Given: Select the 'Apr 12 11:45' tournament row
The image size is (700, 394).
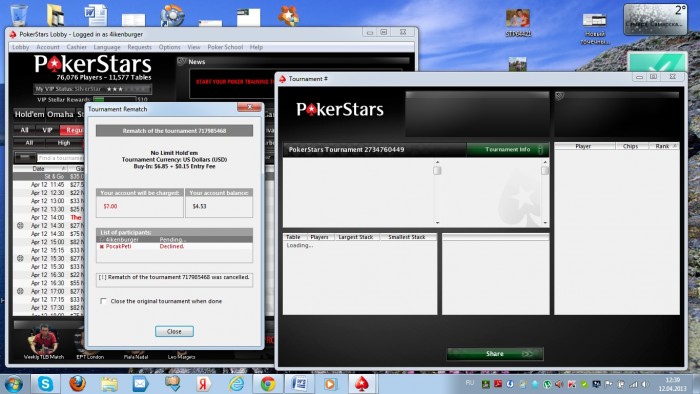Looking at the screenshot, I should click(x=48, y=185).
